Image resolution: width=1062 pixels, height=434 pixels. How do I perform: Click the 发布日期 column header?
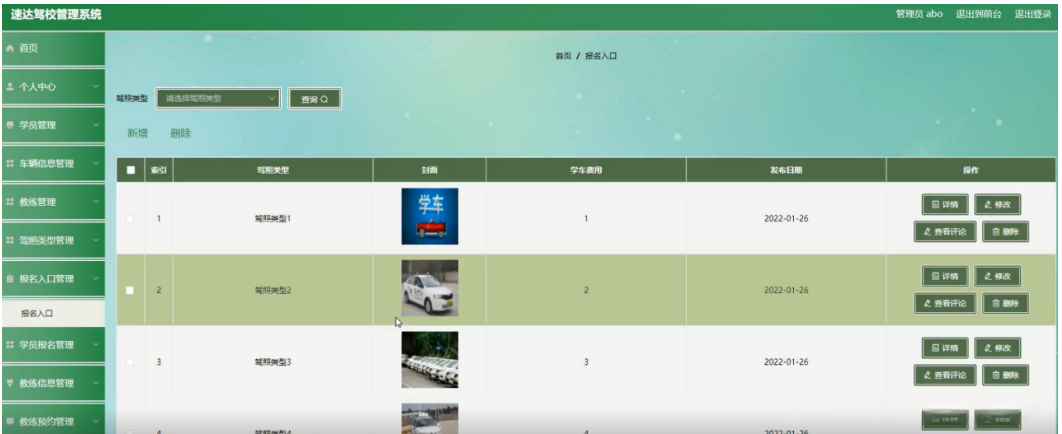(x=786, y=171)
